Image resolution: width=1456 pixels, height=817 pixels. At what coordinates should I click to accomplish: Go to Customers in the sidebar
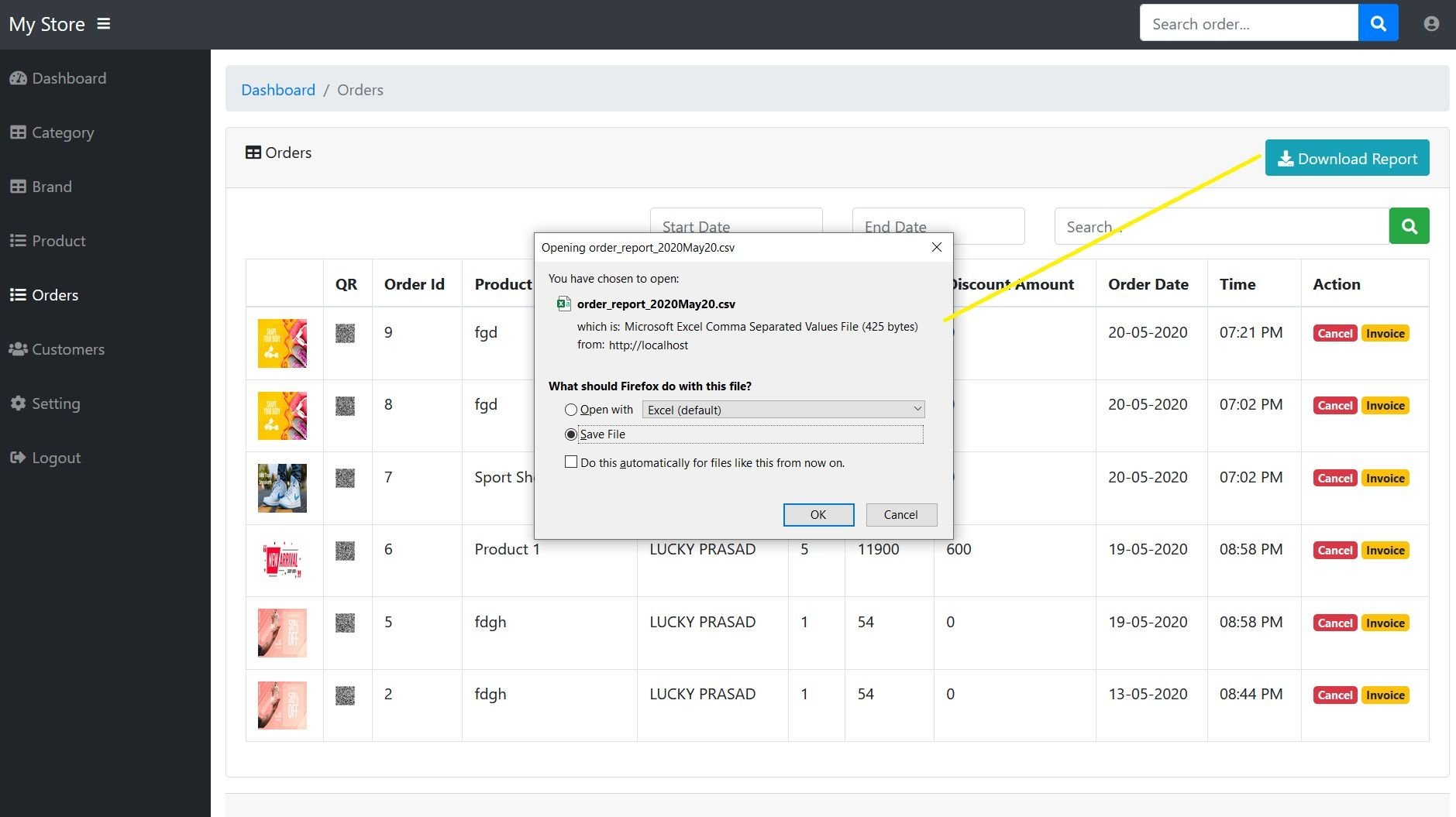click(67, 349)
